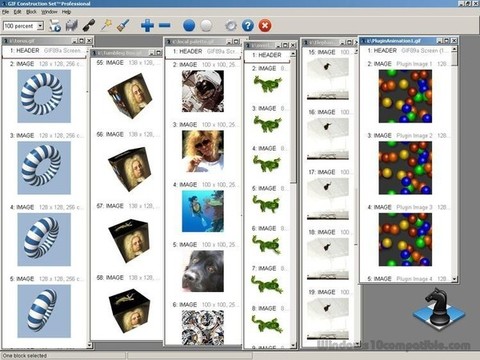The image size is (480, 360).
Task: Select the astronaut image thumbnail block
Action: pyautogui.click(x=203, y=91)
